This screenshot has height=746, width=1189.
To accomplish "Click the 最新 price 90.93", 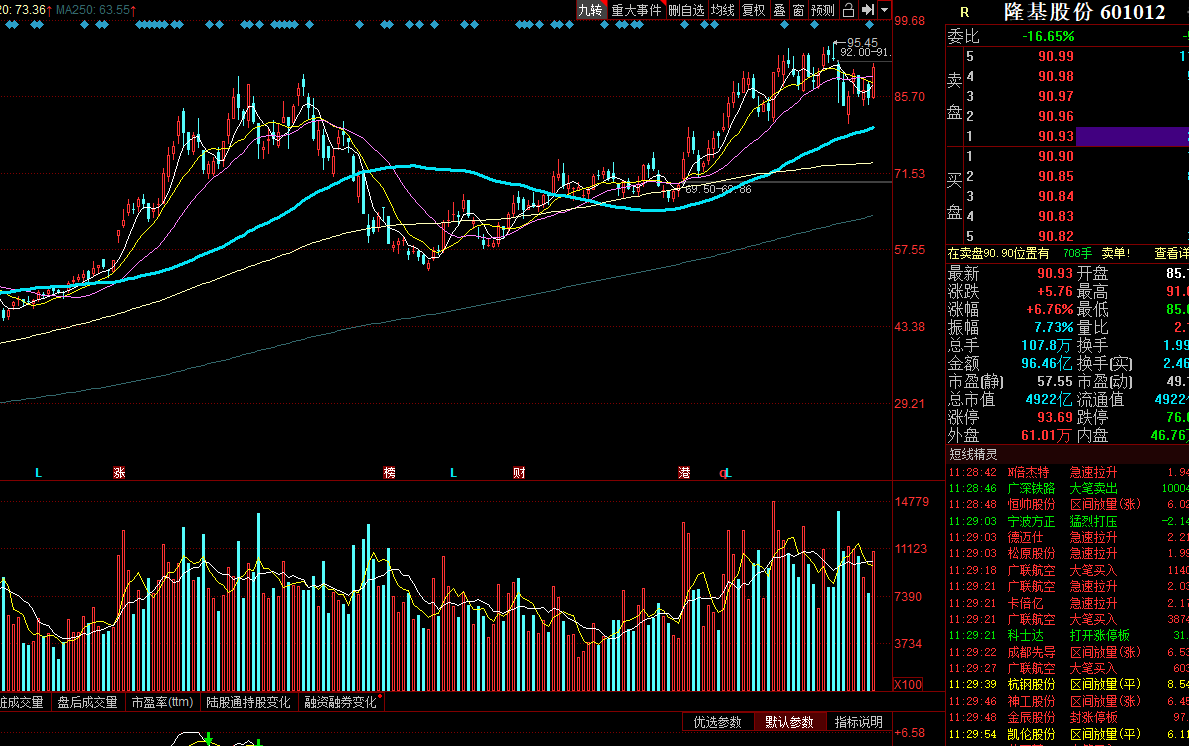I will click(x=1055, y=273).
